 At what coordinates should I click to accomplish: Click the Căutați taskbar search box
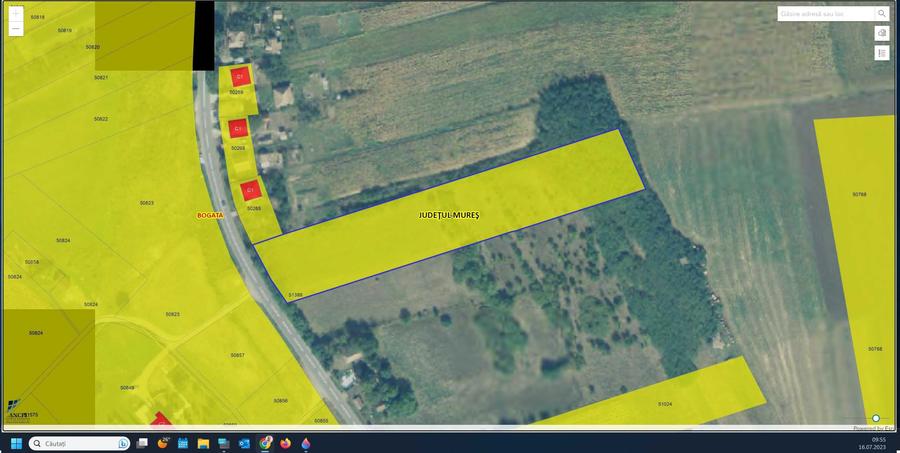(x=79, y=444)
